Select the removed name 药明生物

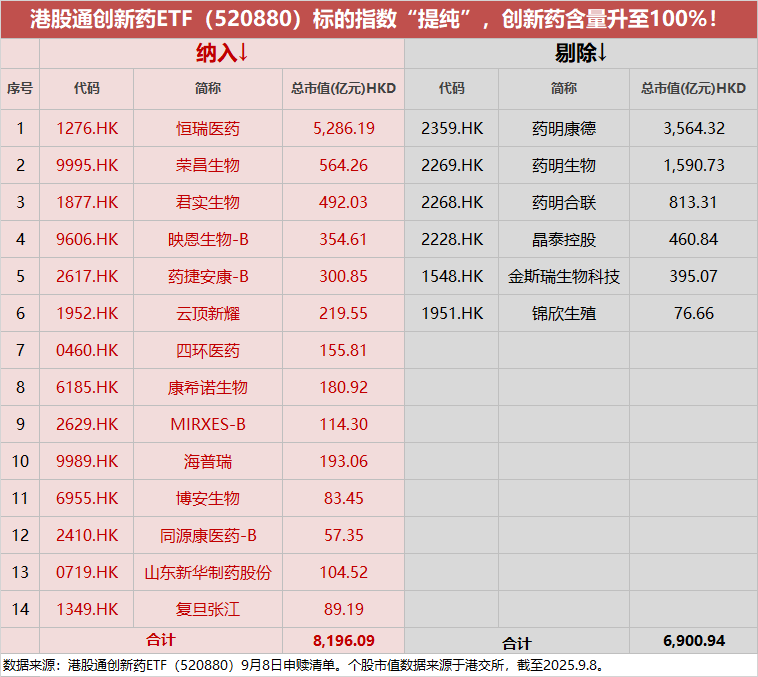564,165
